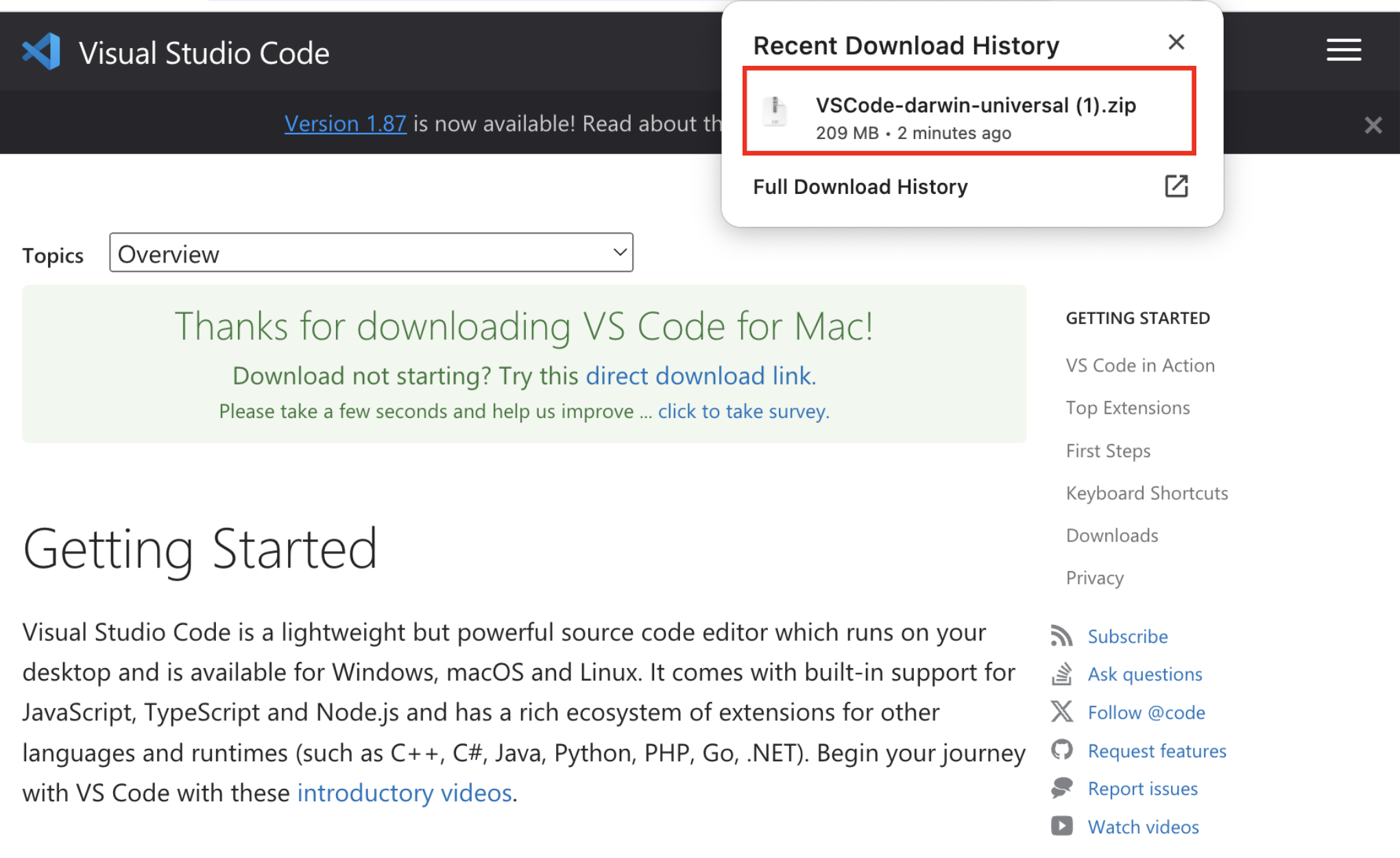Click the GitHub icon beside Request features
1400x858 pixels.
[1061, 750]
